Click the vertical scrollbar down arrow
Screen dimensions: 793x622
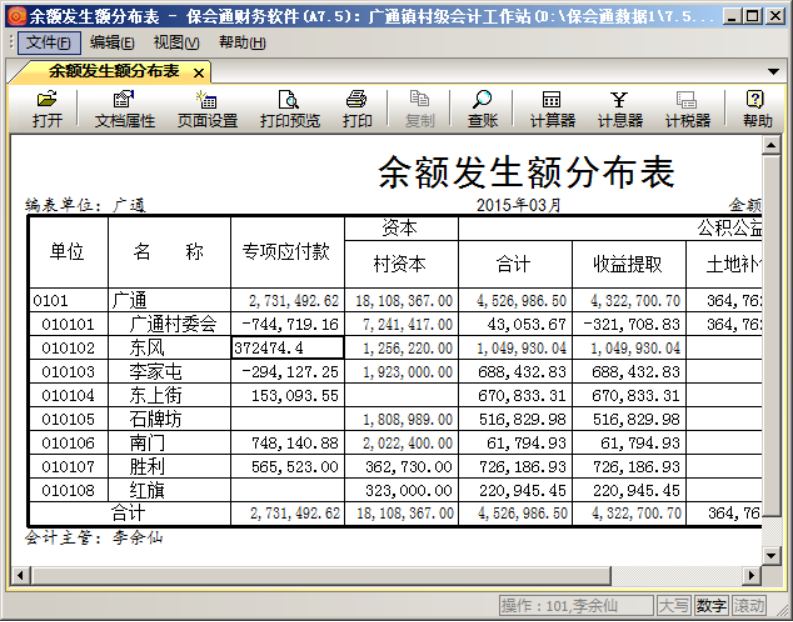771,555
